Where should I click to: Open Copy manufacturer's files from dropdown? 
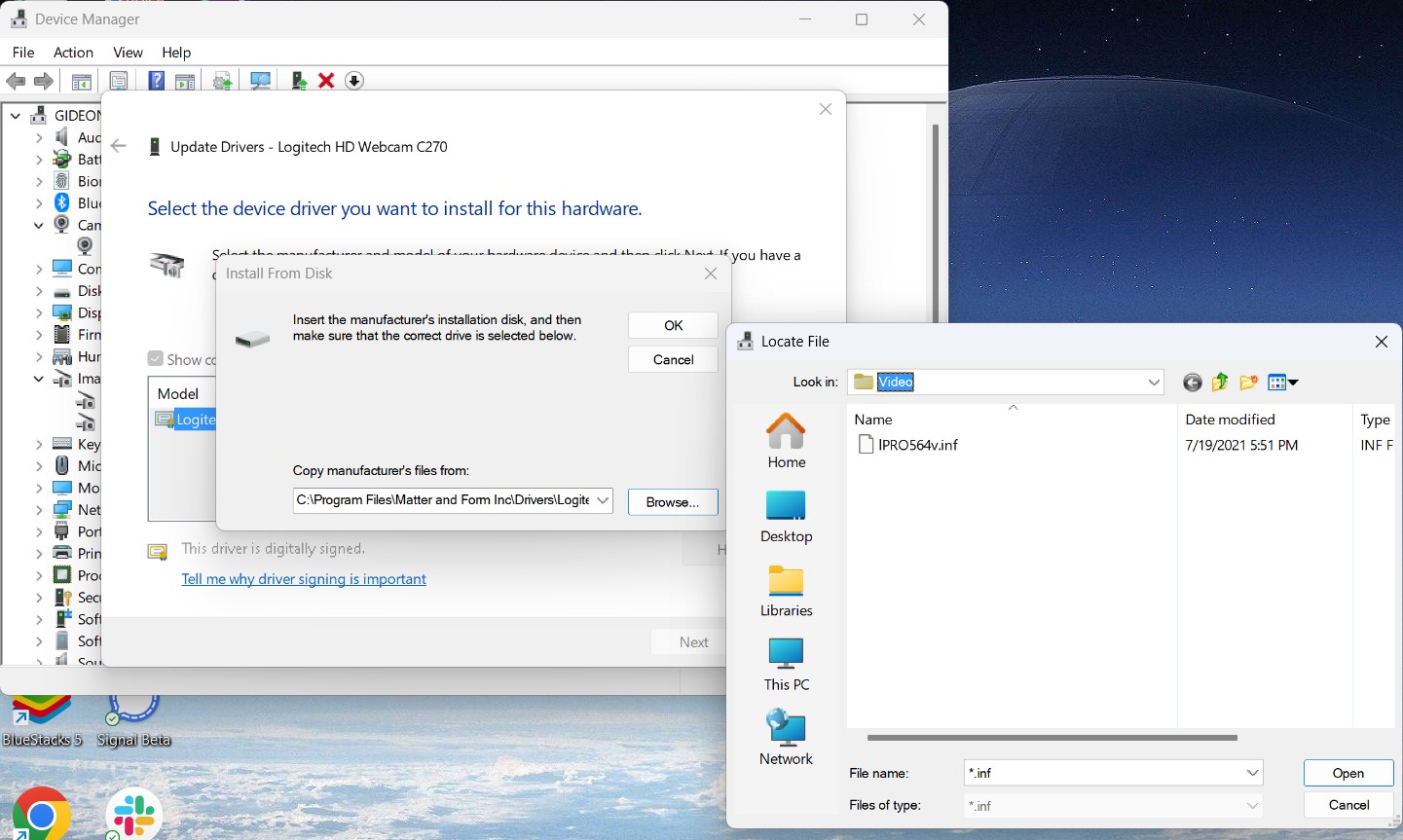pos(603,500)
